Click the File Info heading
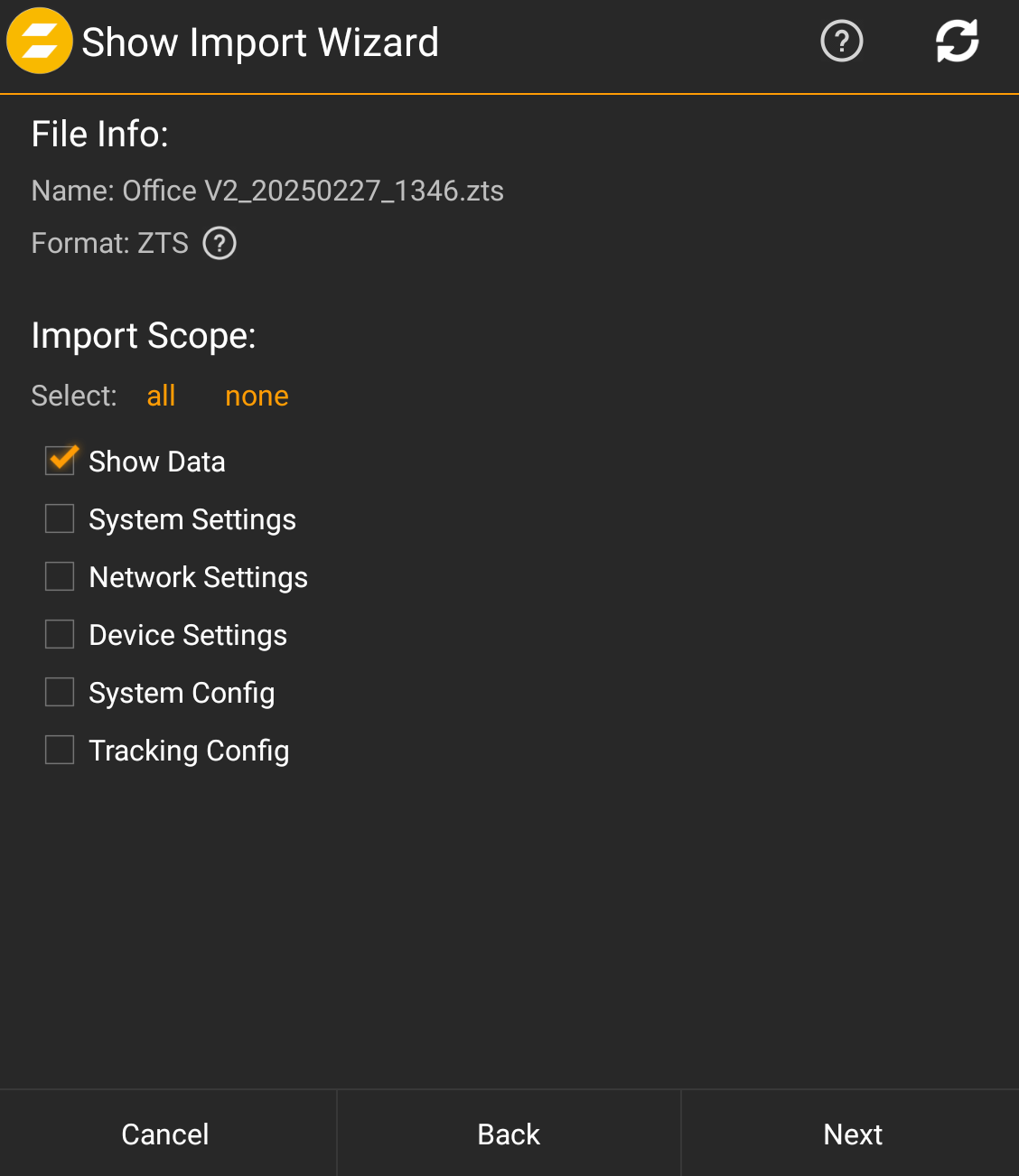Viewport: 1019px width, 1176px height. pyautogui.click(x=99, y=134)
